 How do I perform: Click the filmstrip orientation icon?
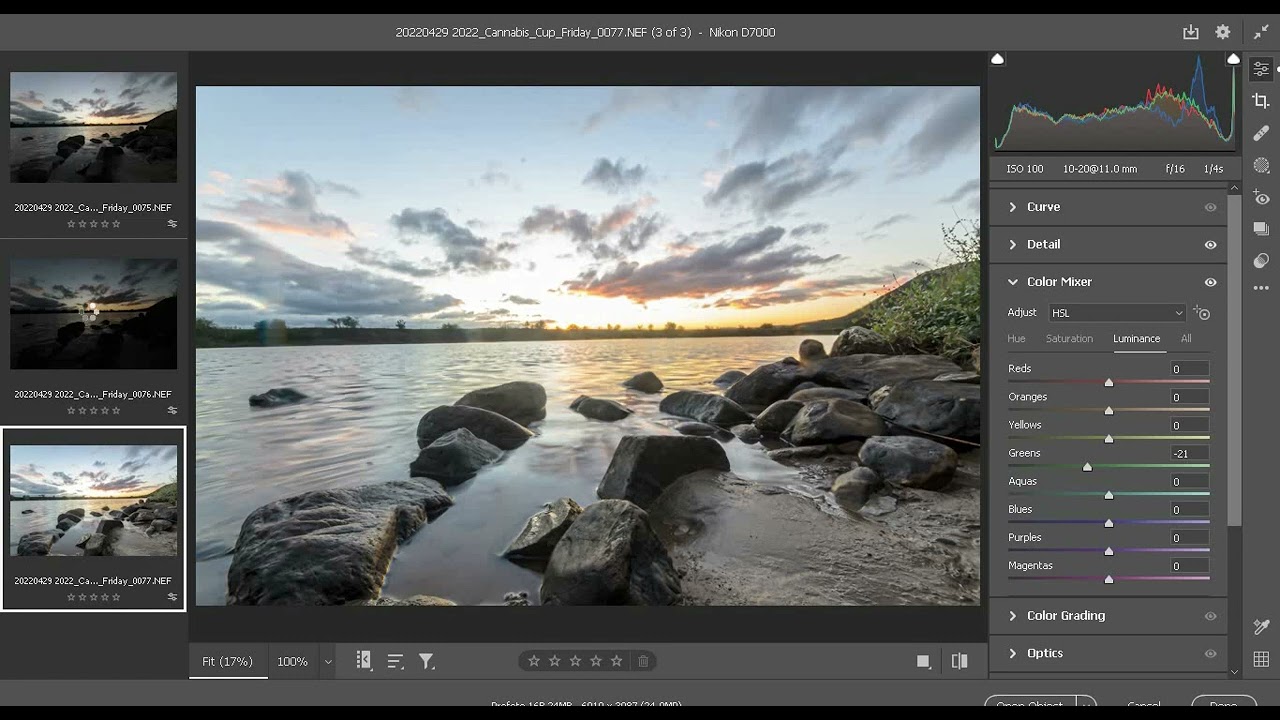pos(364,661)
